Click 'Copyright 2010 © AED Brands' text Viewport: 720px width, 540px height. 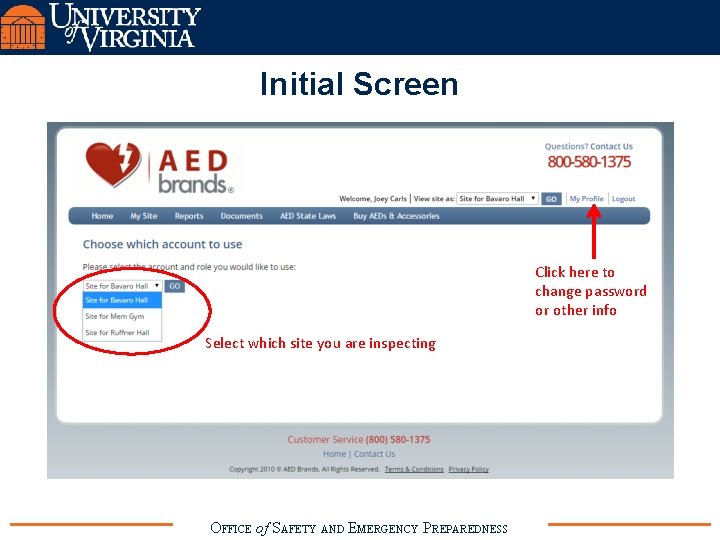coord(304,469)
